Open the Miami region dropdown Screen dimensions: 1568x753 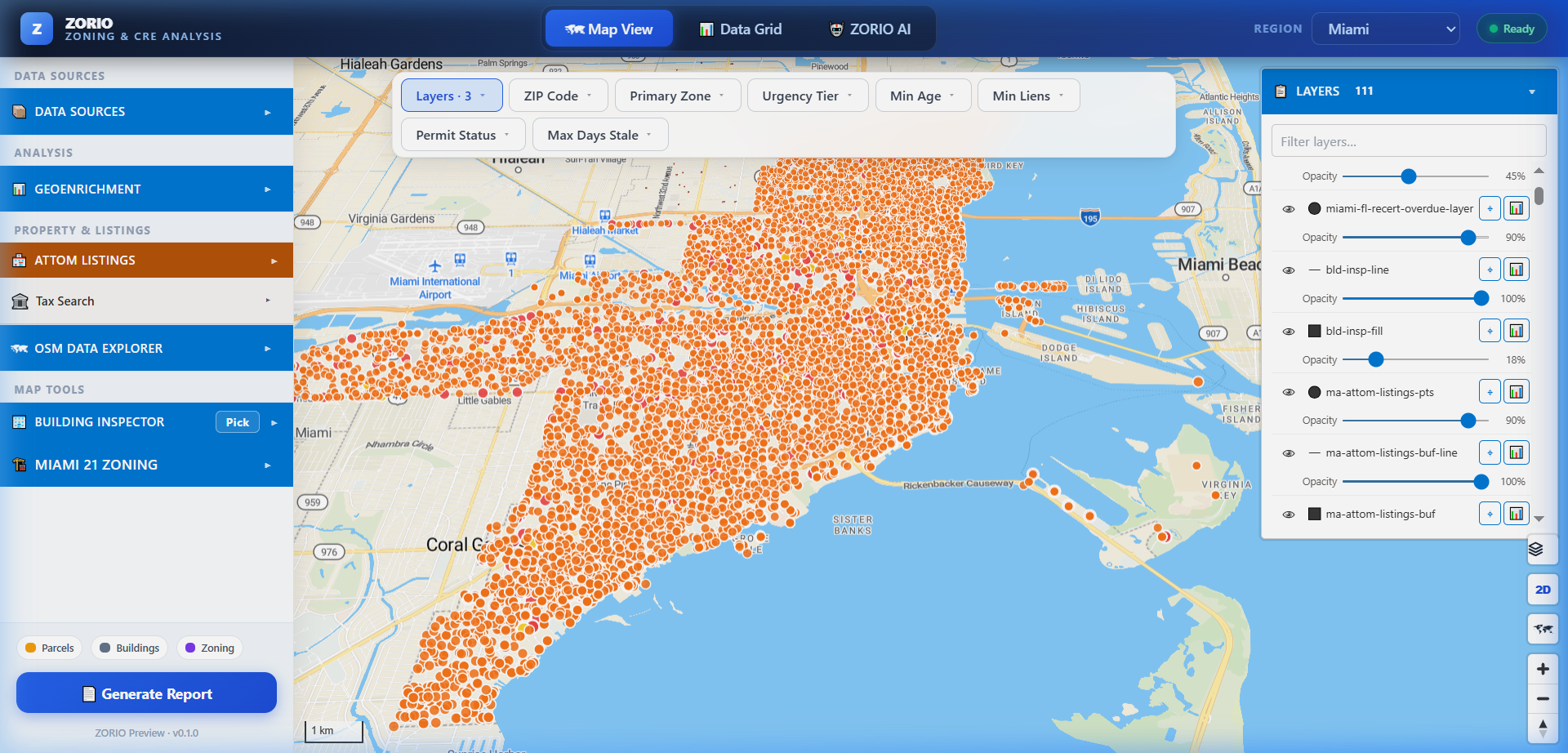pos(1386,29)
